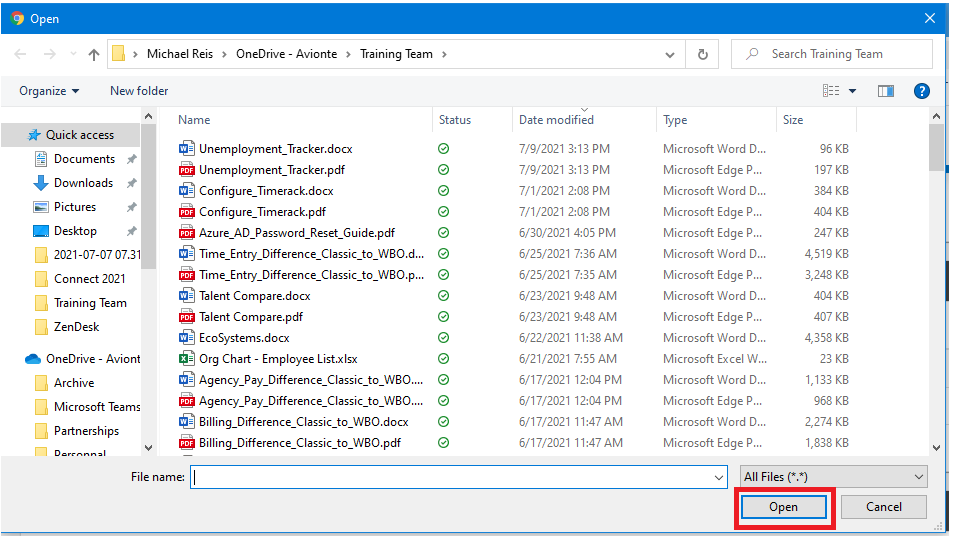
Task: Open the view options dropdown arrow
Action: [x=852, y=91]
